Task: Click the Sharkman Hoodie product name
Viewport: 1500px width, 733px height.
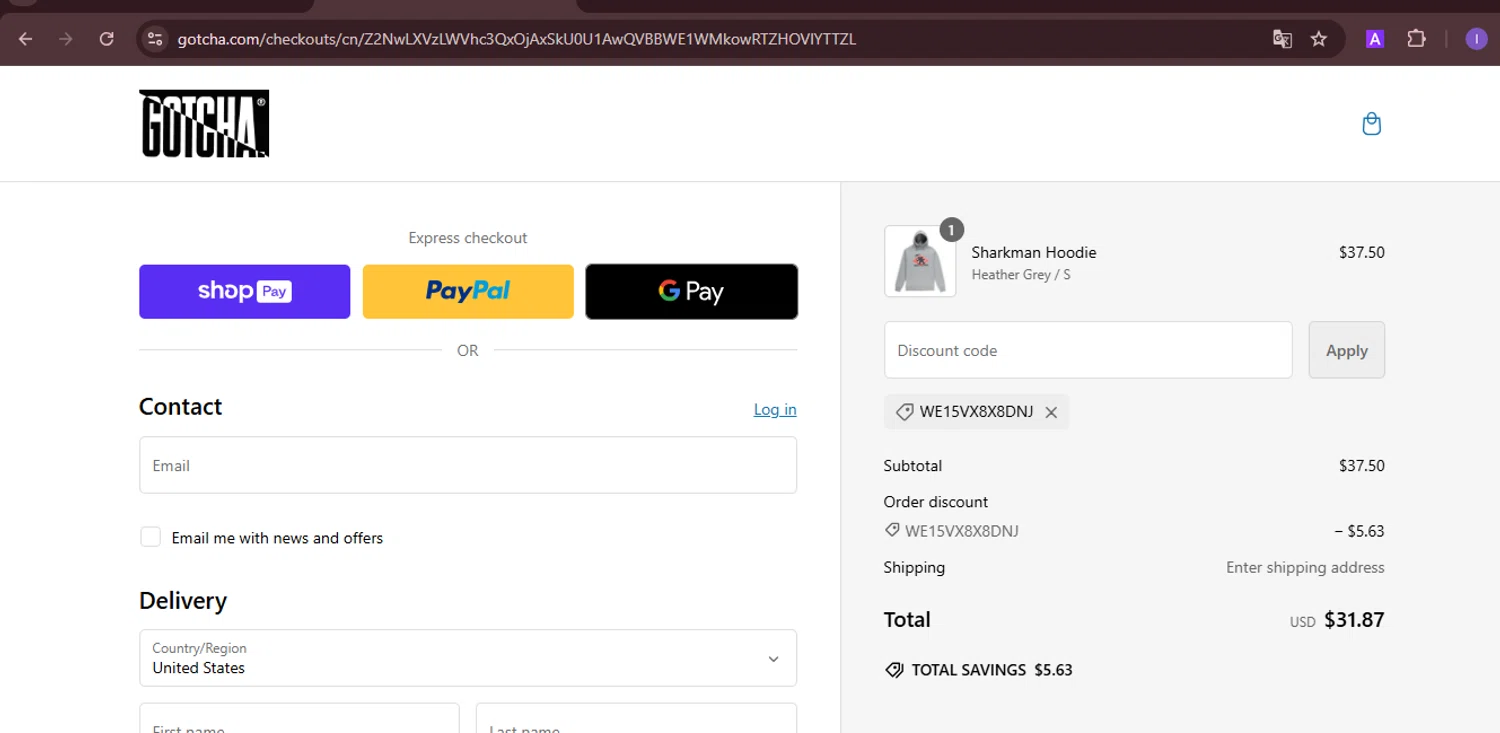Action: [x=1034, y=252]
